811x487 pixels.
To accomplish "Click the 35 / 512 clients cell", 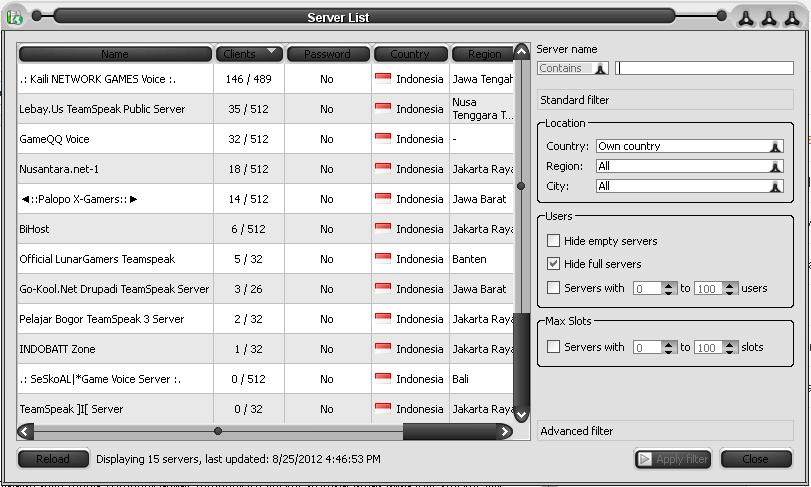I will point(249,109).
